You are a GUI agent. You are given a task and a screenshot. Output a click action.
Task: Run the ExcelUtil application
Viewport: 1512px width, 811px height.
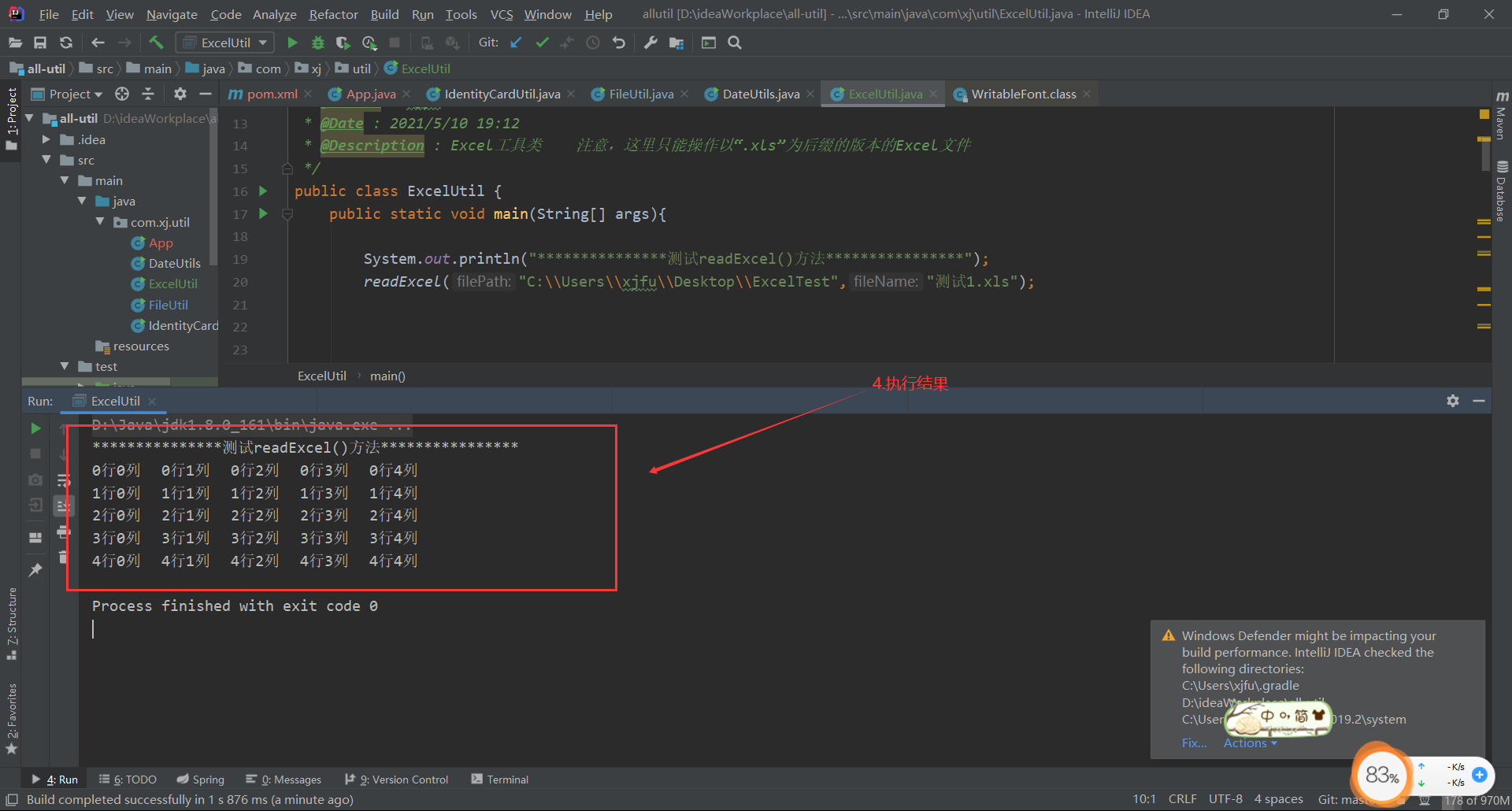pyautogui.click(x=292, y=43)
